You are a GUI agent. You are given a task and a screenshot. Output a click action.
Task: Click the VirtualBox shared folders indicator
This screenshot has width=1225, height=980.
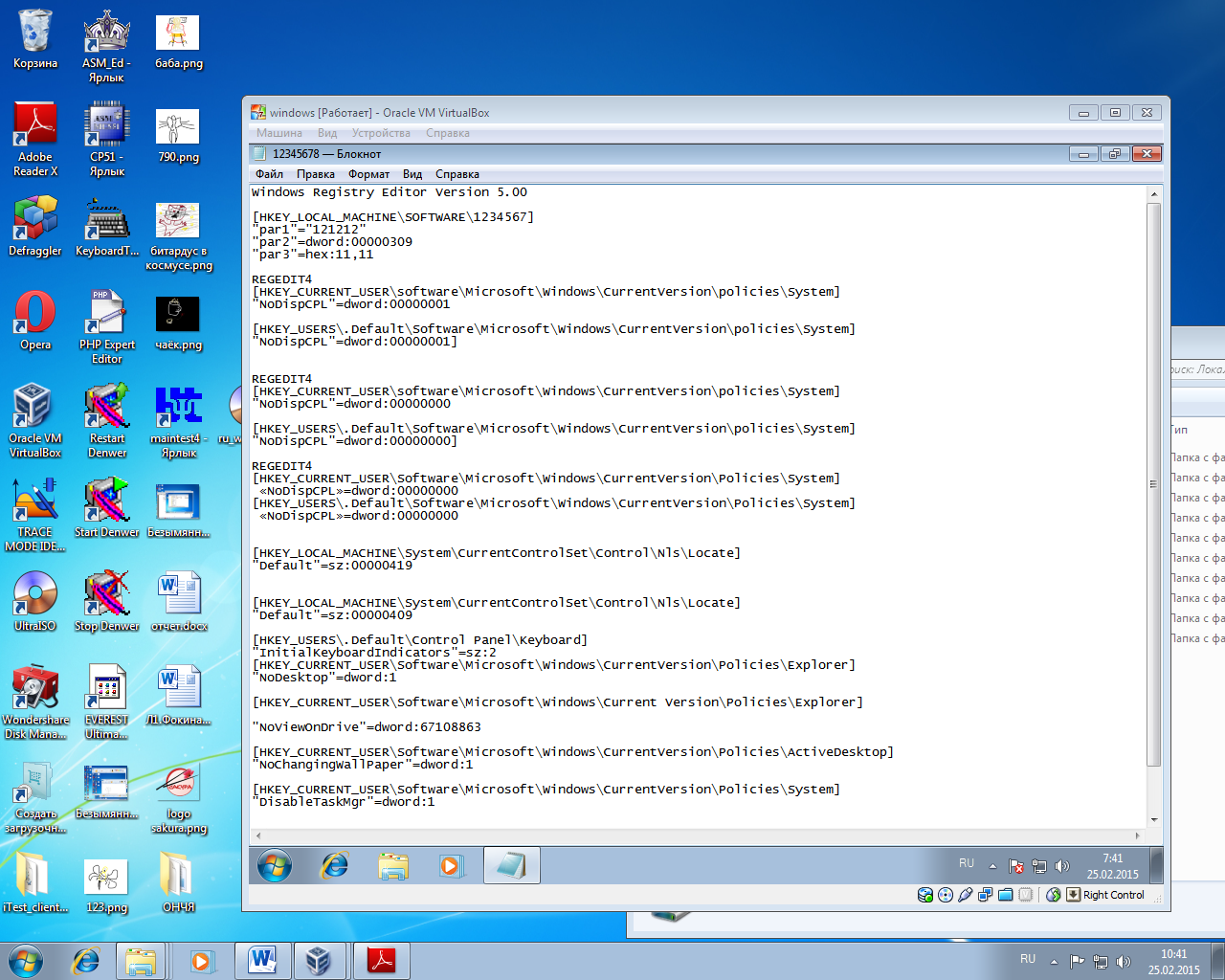(x=1005, y=895)
